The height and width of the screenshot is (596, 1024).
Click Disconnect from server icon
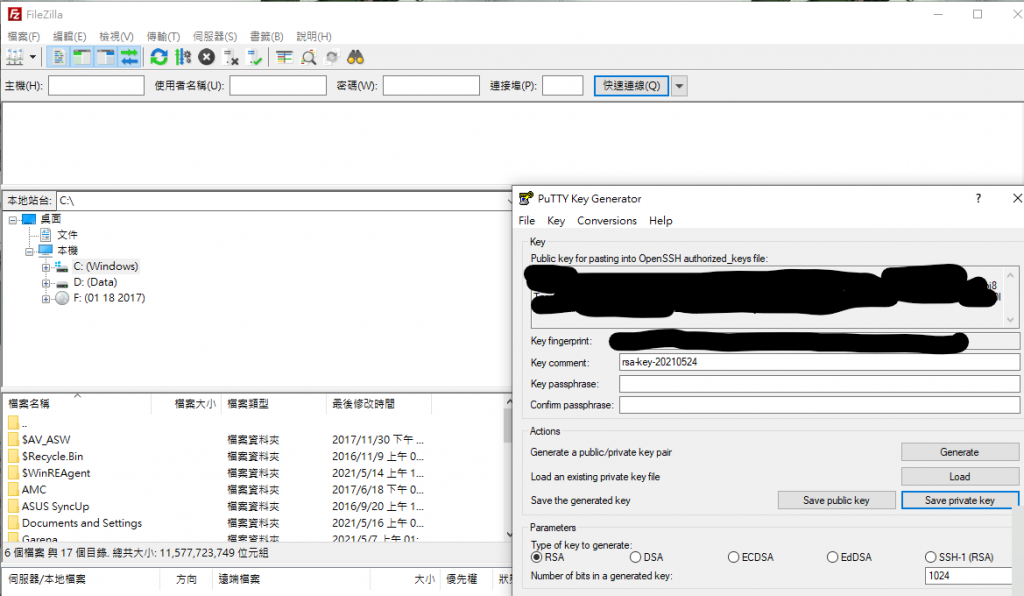coord(231,57)
